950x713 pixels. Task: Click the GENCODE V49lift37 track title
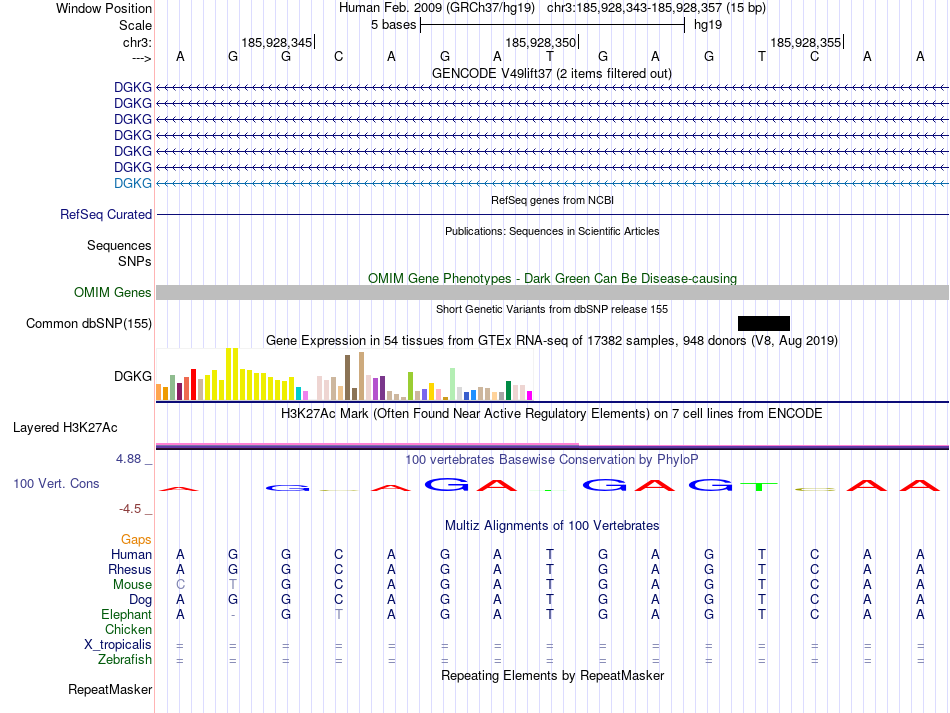(552, 74)
